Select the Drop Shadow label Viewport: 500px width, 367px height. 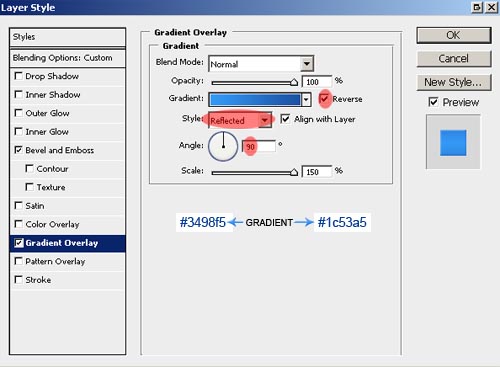click(x=52, y=76)
